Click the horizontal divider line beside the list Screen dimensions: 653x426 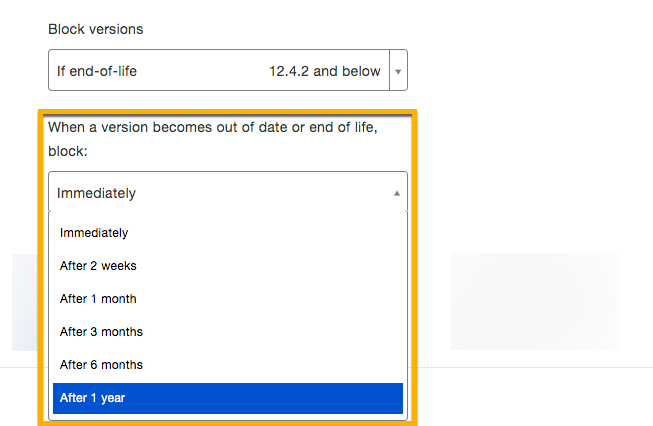coord(535,368)
